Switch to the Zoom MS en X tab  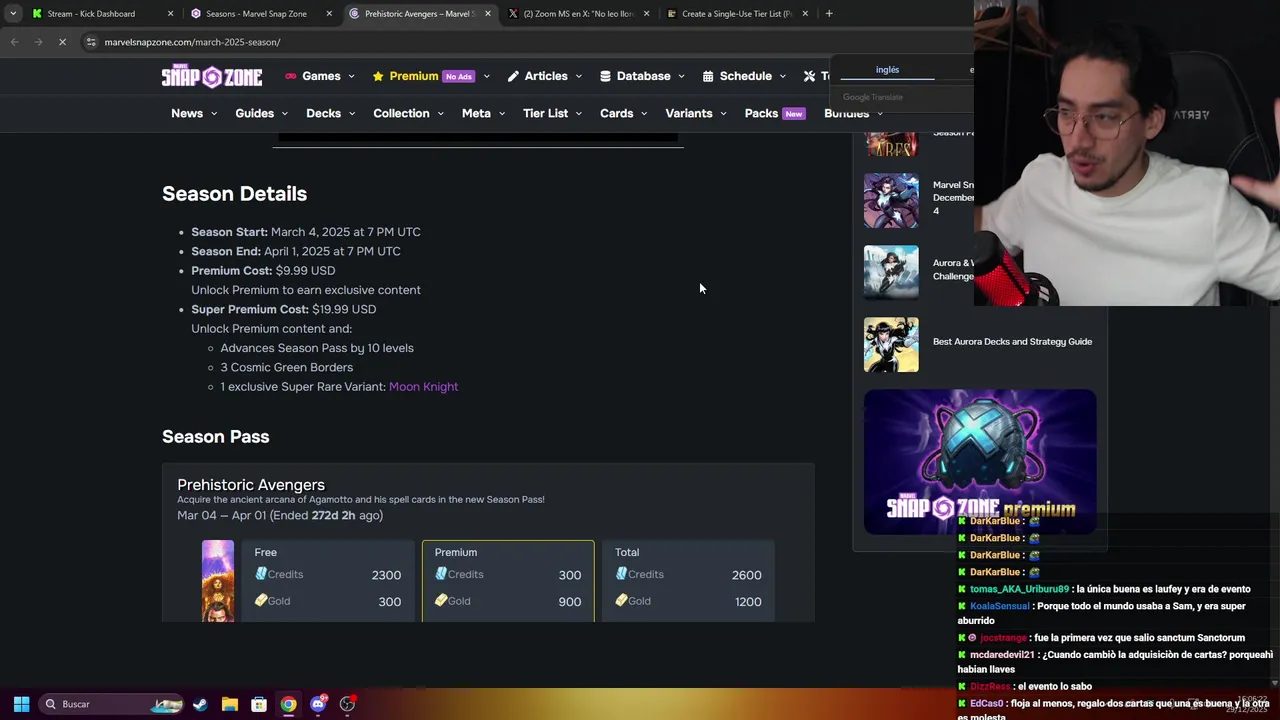click(580, 14)
